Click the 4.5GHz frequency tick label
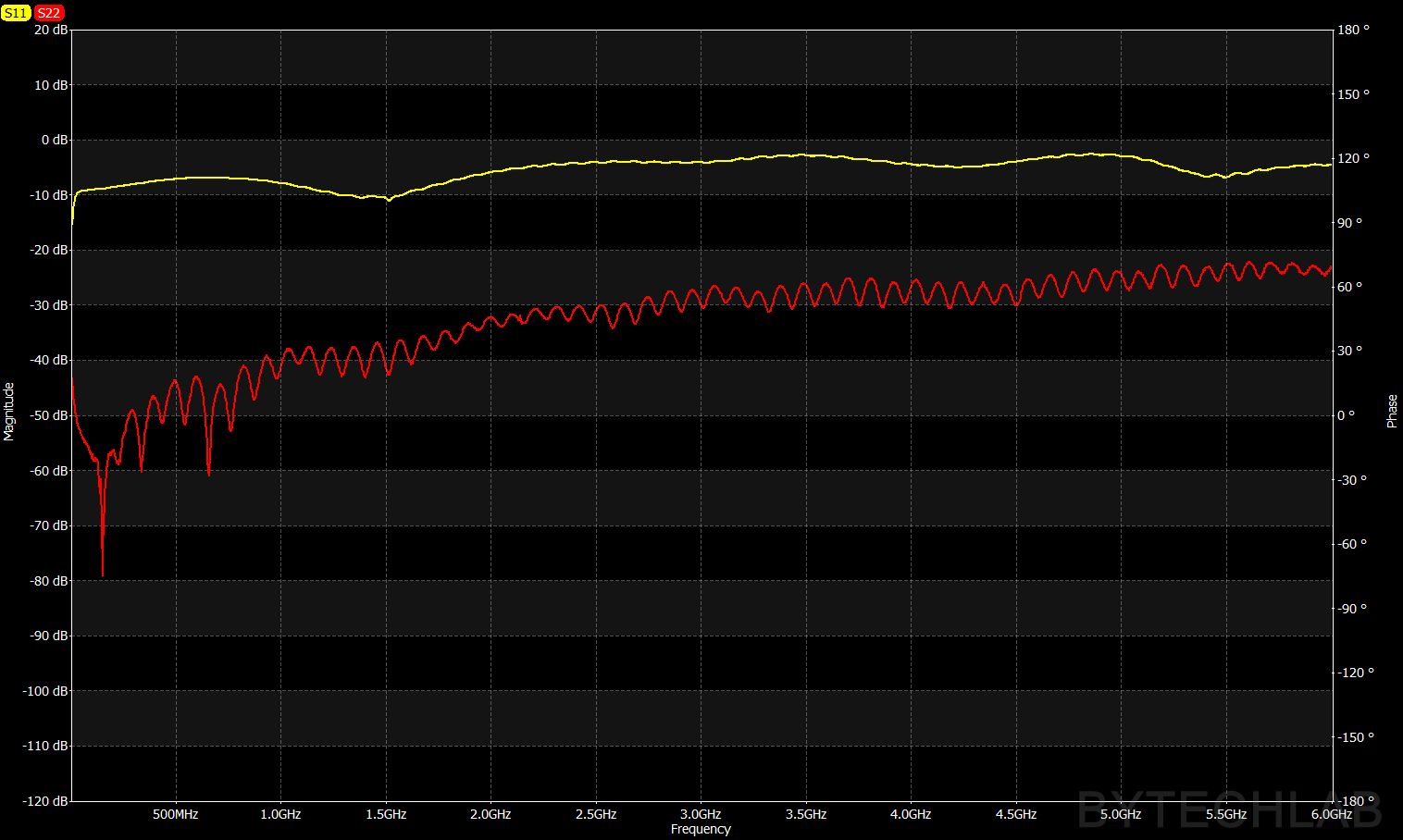The width and height of the screenshot is (1403, 840). pyautogui.click(x=1016, y=815)
